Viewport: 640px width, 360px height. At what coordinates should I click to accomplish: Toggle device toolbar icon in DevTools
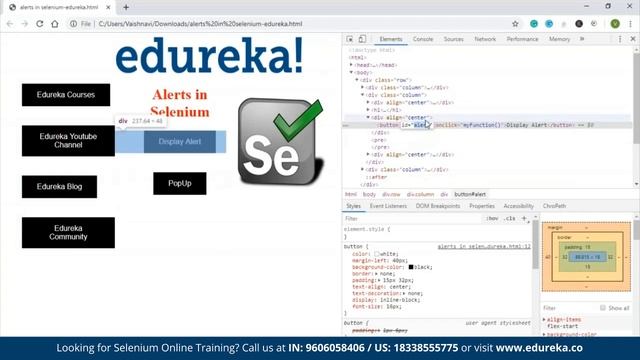(x=362, y=39)
